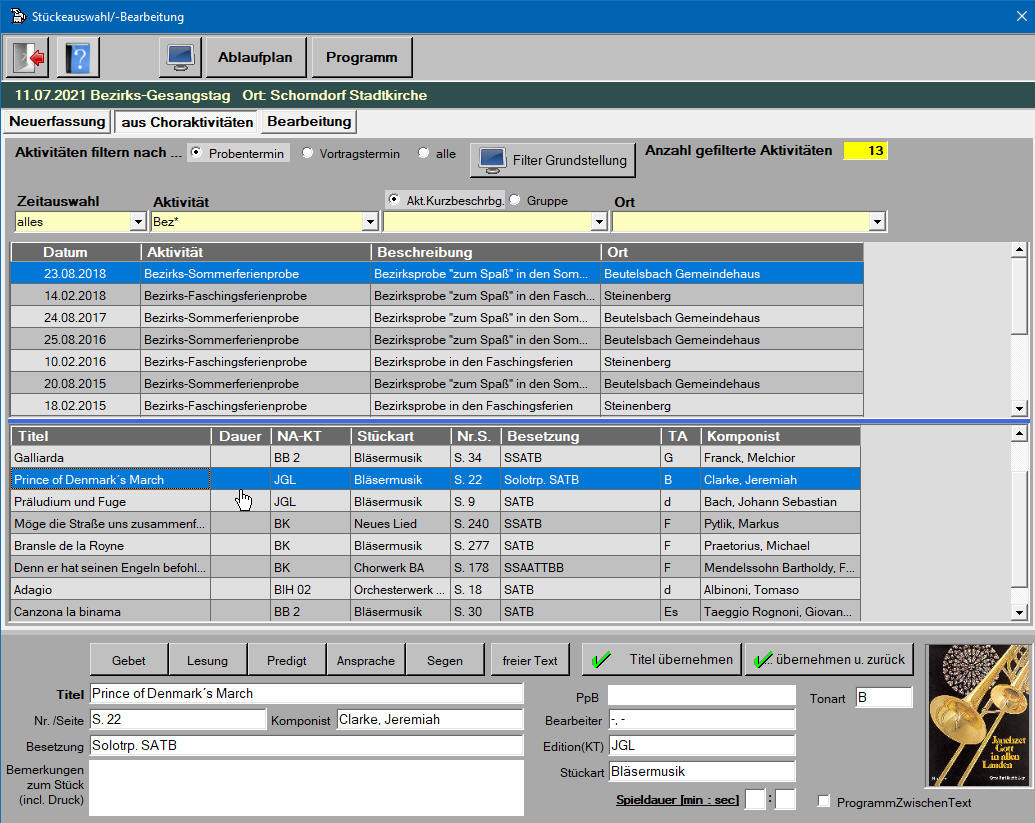Viewport: 1035px width, 823px height.
Task: Expand the Aktivität dropdown list
Action: click(x=370, y=222)
